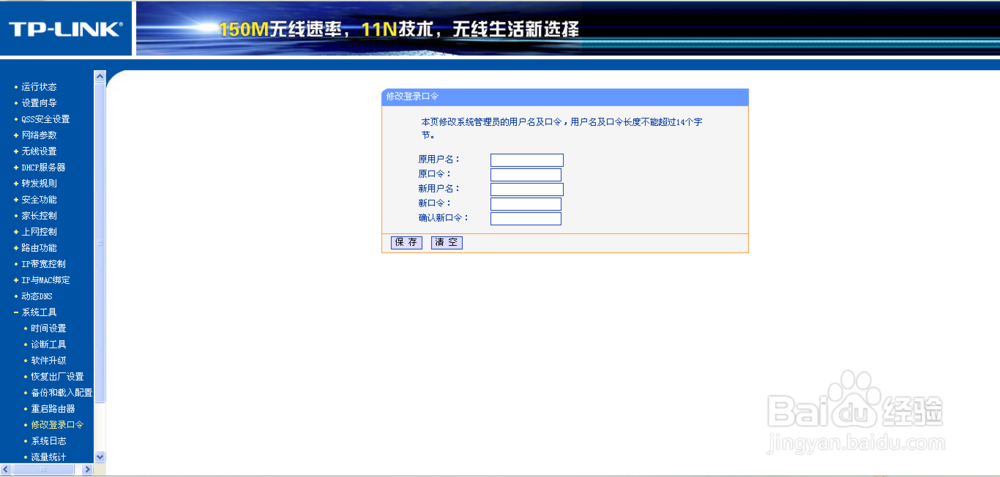Viewport: 1000px width, 477px height.
Task: Focus the 原用户名 input field
Action: click(x=527, y=160)
